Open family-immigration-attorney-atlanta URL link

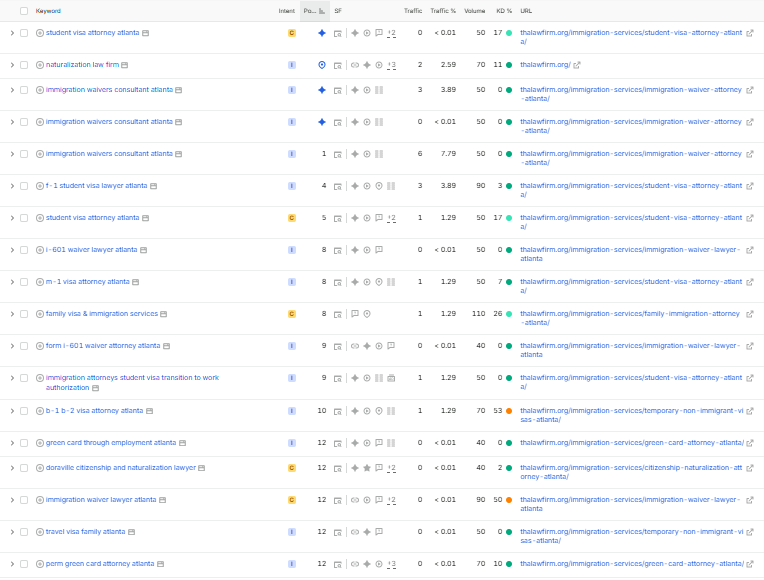coord(630,318)
